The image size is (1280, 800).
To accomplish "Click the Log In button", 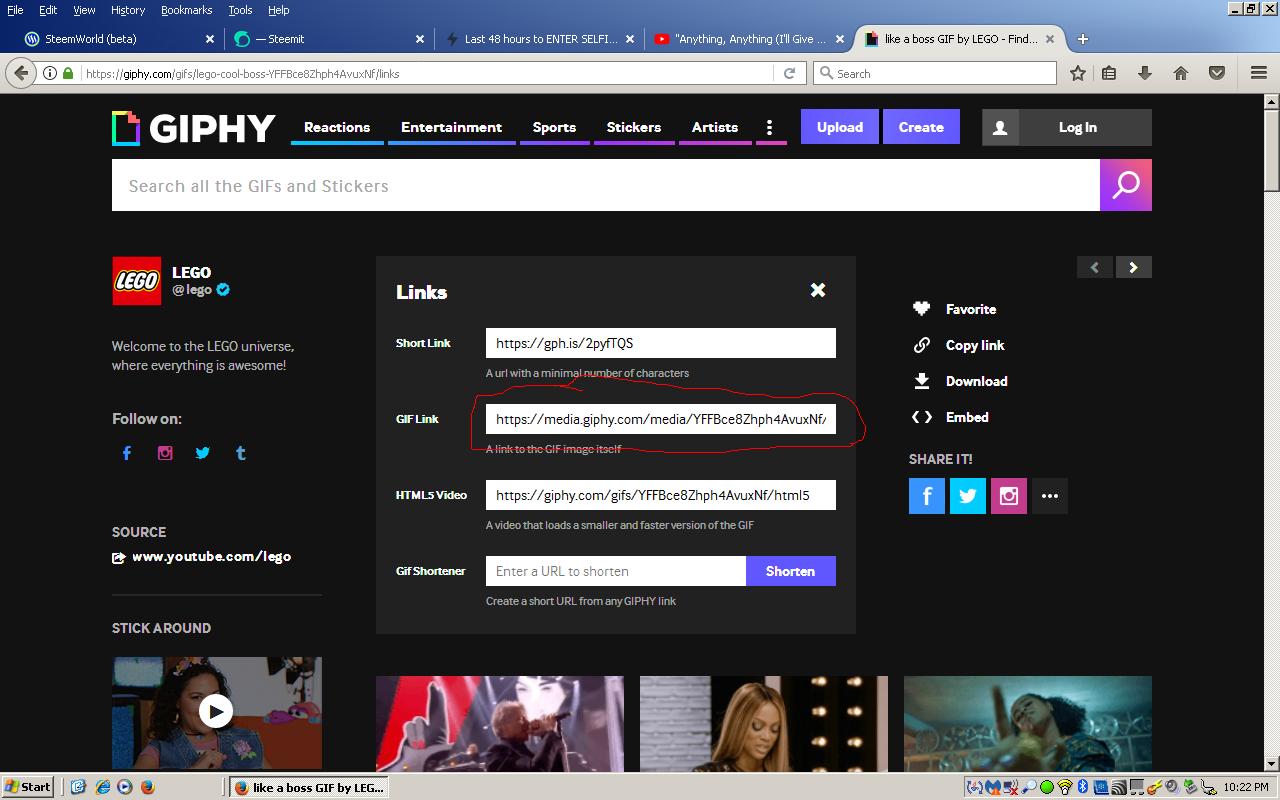I will click(1067, 127).
